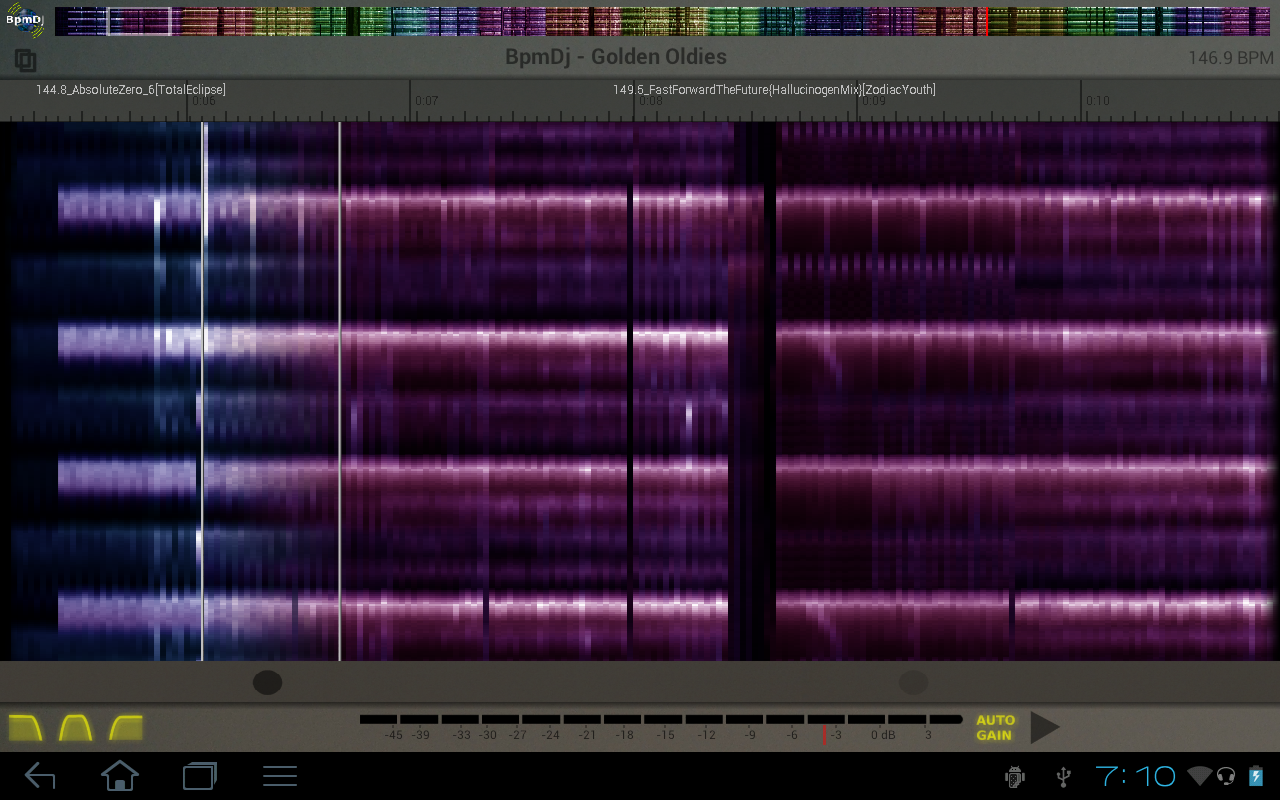The image size is (1280, 800).
Task: Show recent apps
Action: 200,775
